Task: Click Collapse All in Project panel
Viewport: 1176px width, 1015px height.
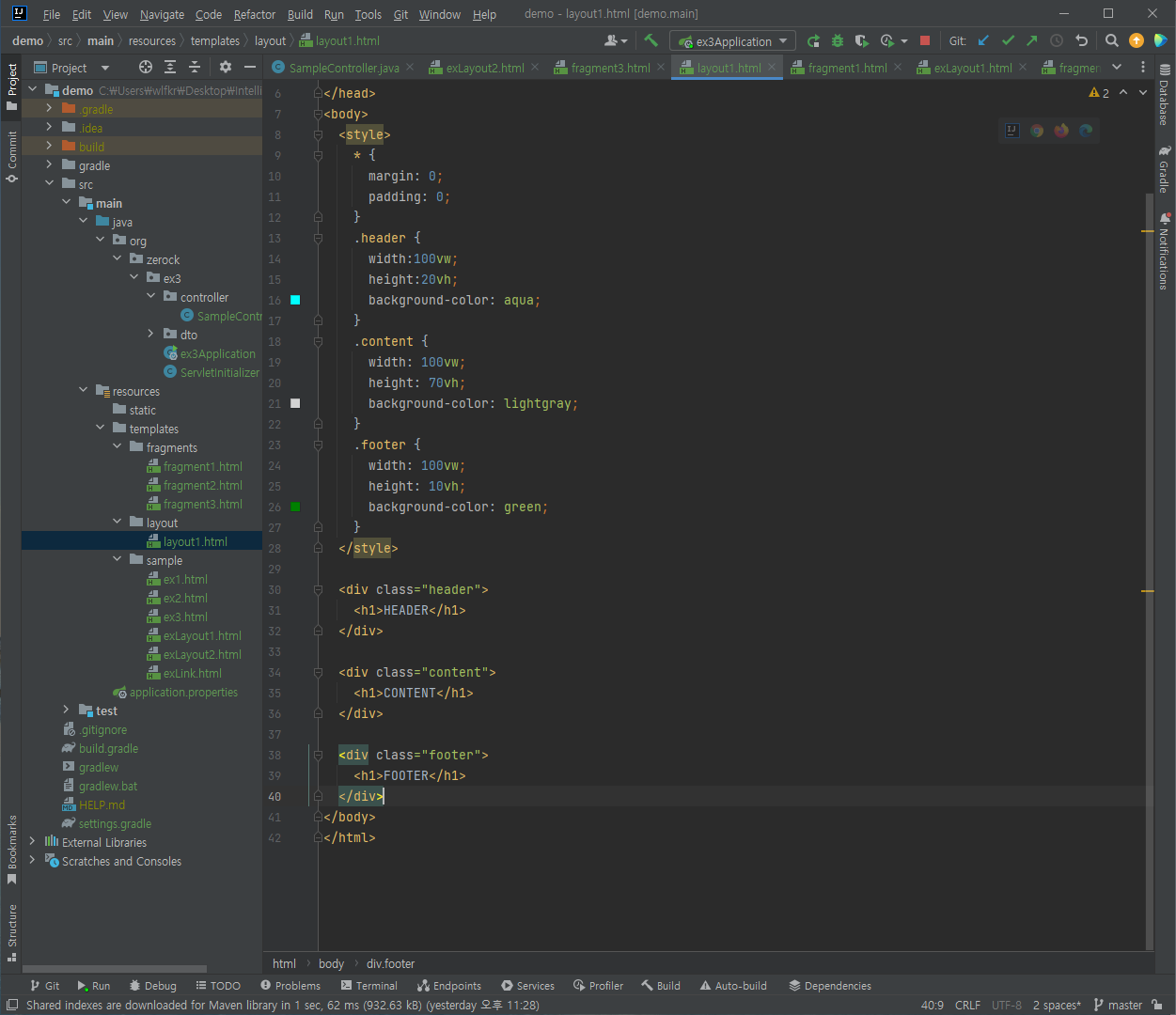Action: tap(195, 67)
